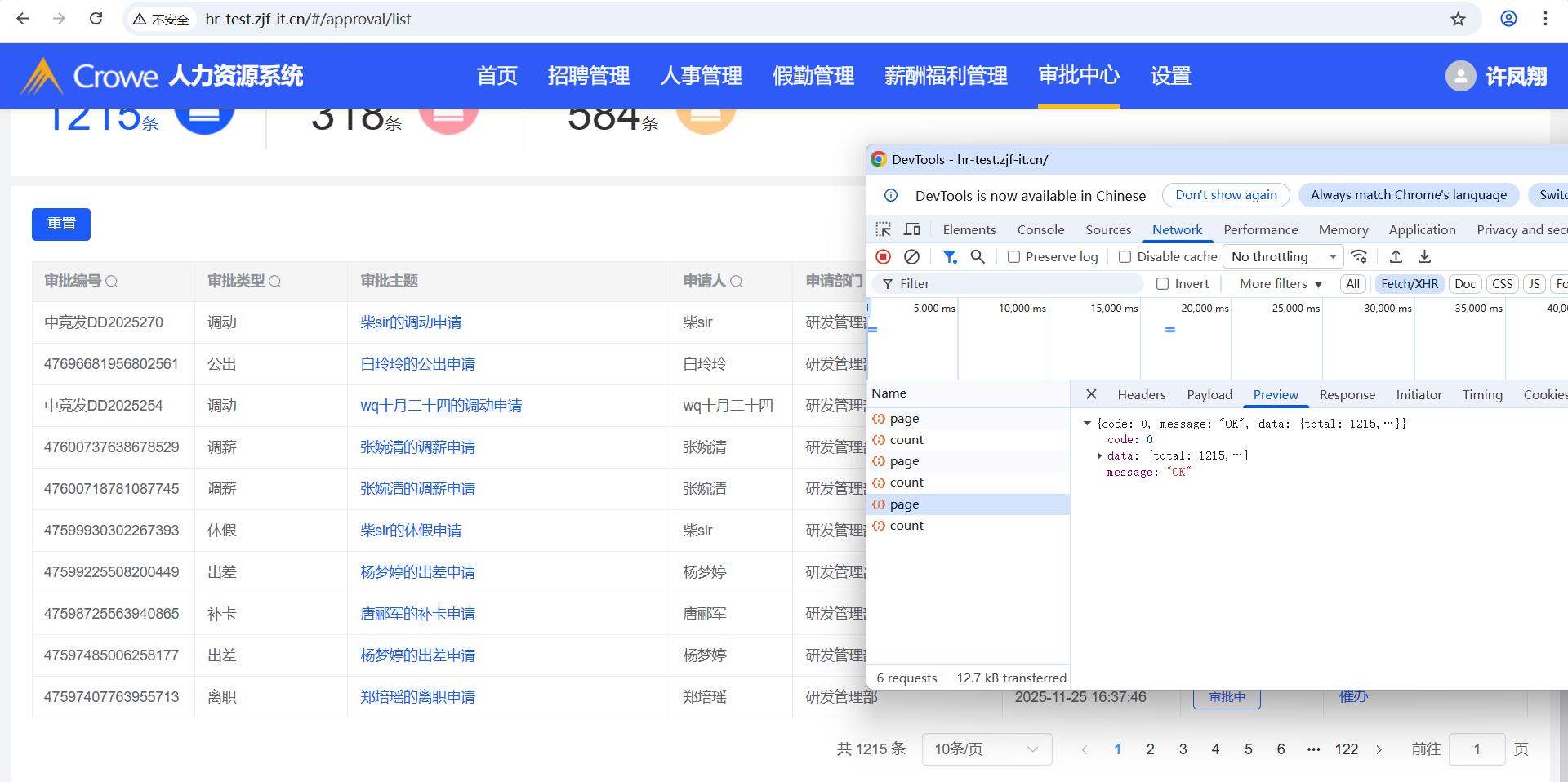Switch to the Console tab in DevTools

click(1040, 230)
